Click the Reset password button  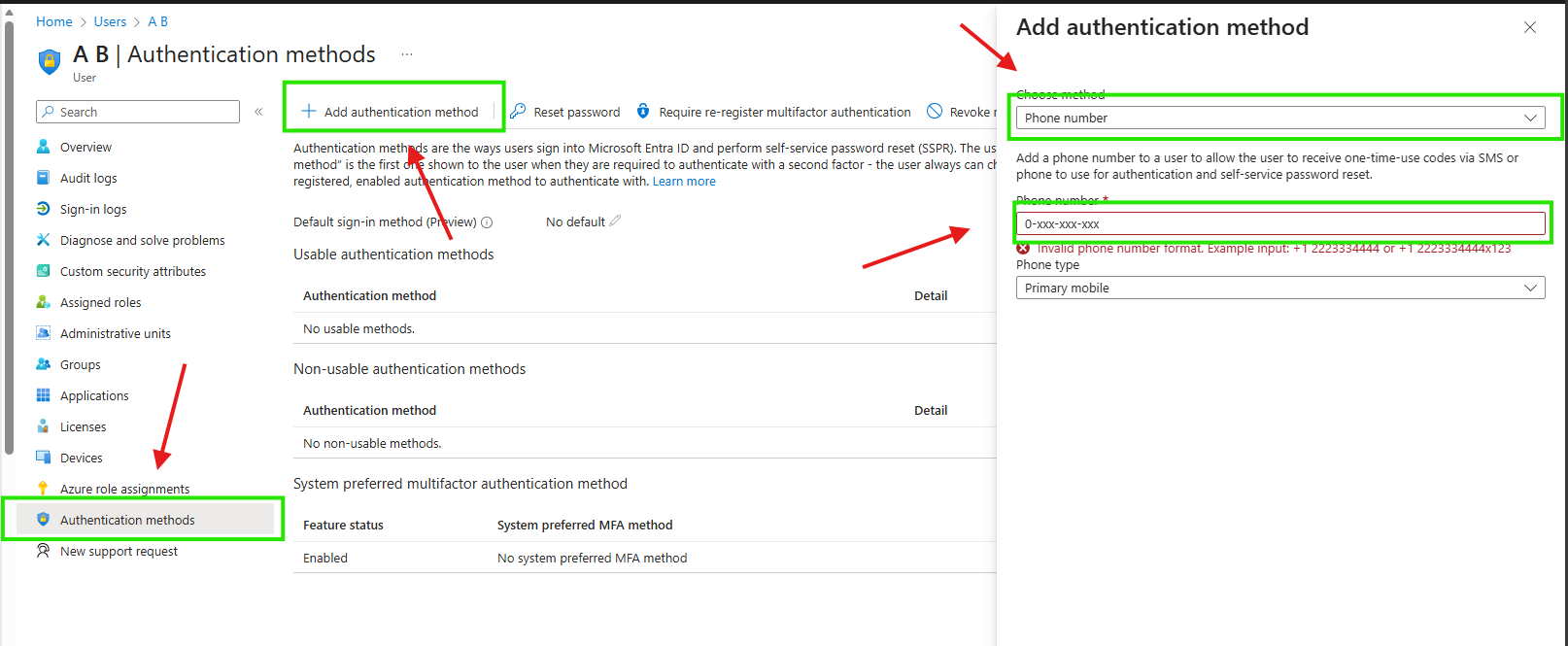coord(565,112)
